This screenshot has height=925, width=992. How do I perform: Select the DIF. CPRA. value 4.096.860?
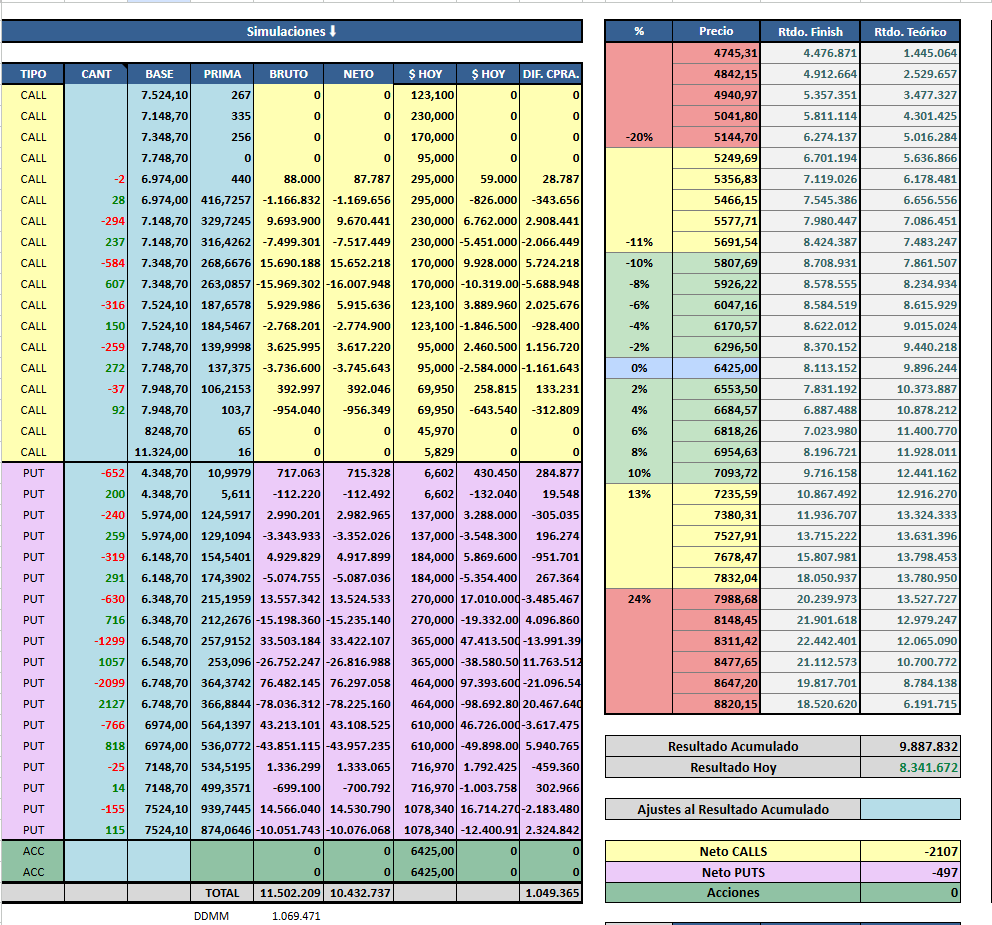pos(551,620)
